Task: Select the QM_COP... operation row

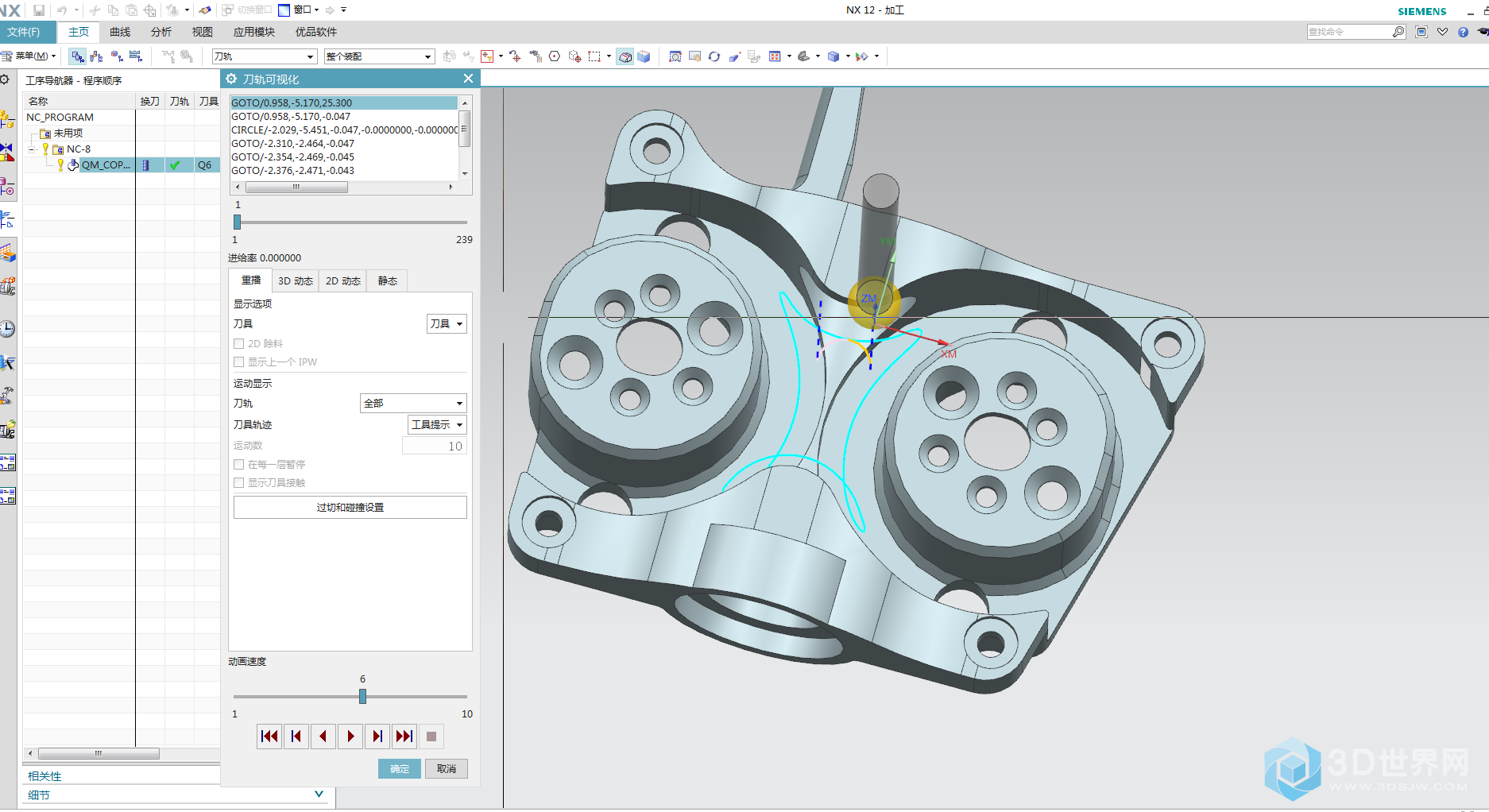Action: (121, 164)
